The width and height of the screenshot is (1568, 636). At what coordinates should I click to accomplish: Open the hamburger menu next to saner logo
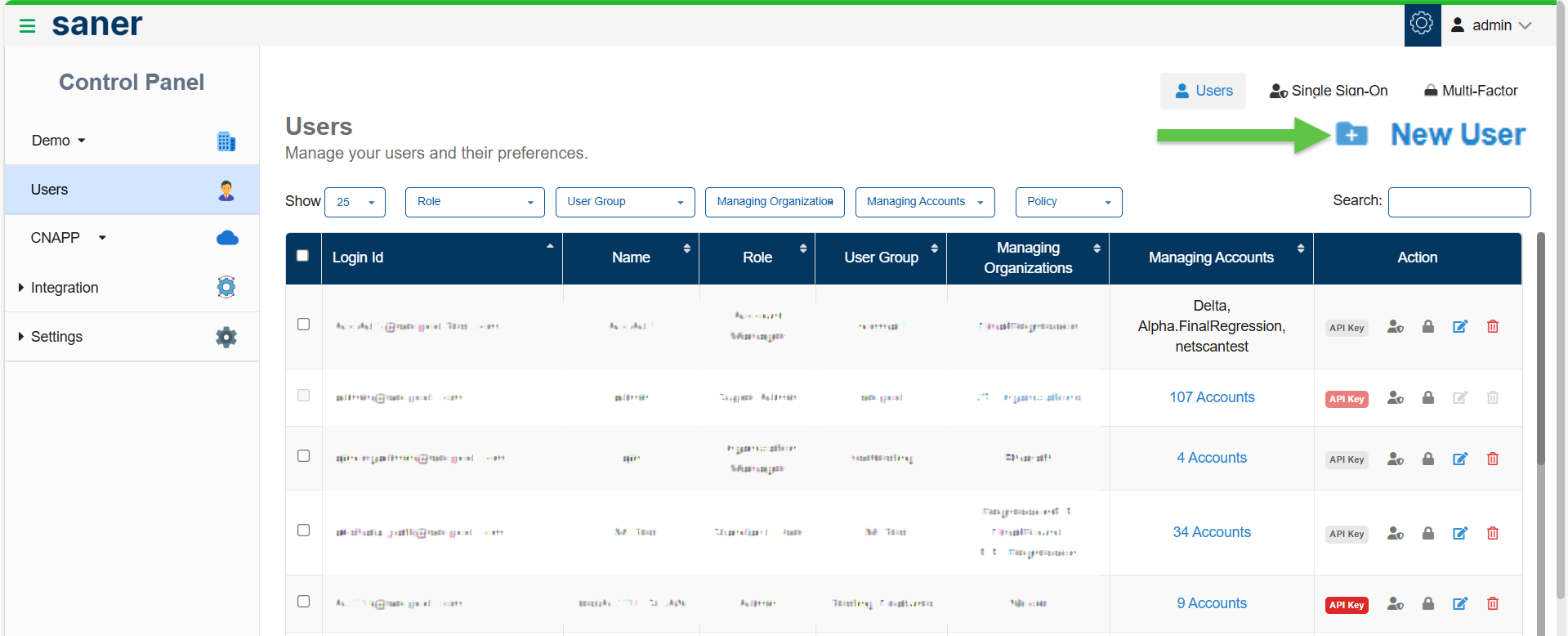pyautogui.click(x=27, y=26)
